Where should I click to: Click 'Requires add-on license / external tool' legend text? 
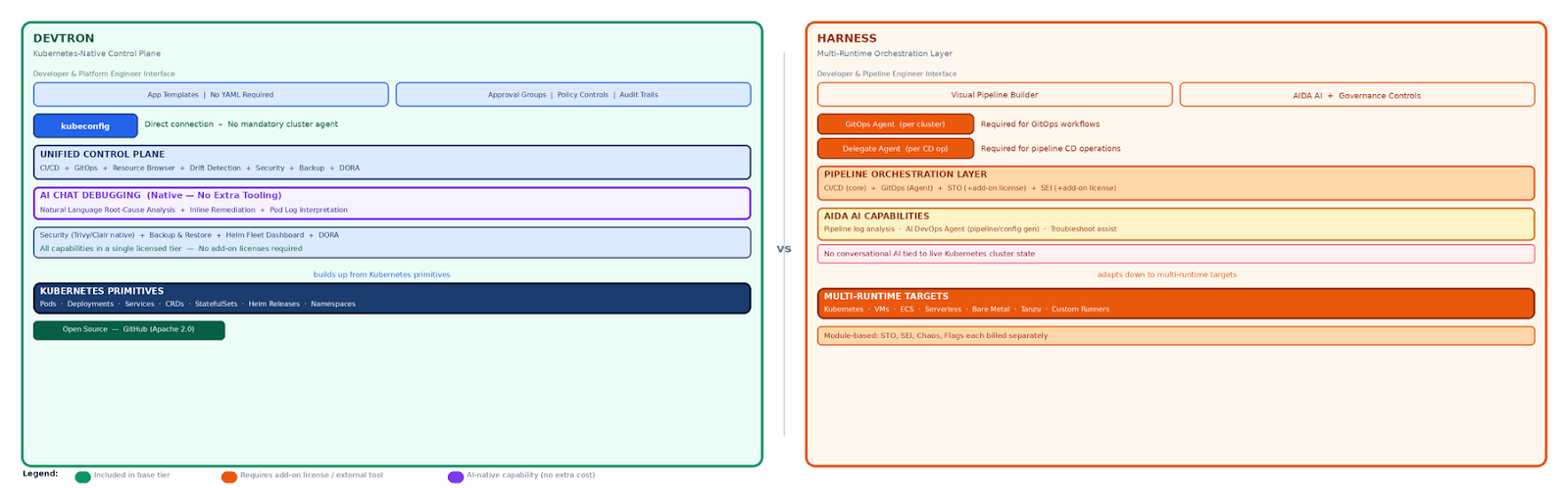[x=312, y=475]
